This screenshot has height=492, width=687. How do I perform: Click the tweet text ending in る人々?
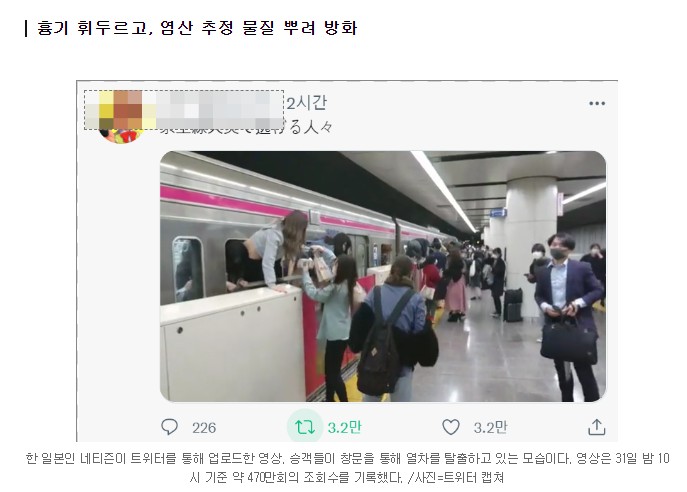[x=245, y=127]
